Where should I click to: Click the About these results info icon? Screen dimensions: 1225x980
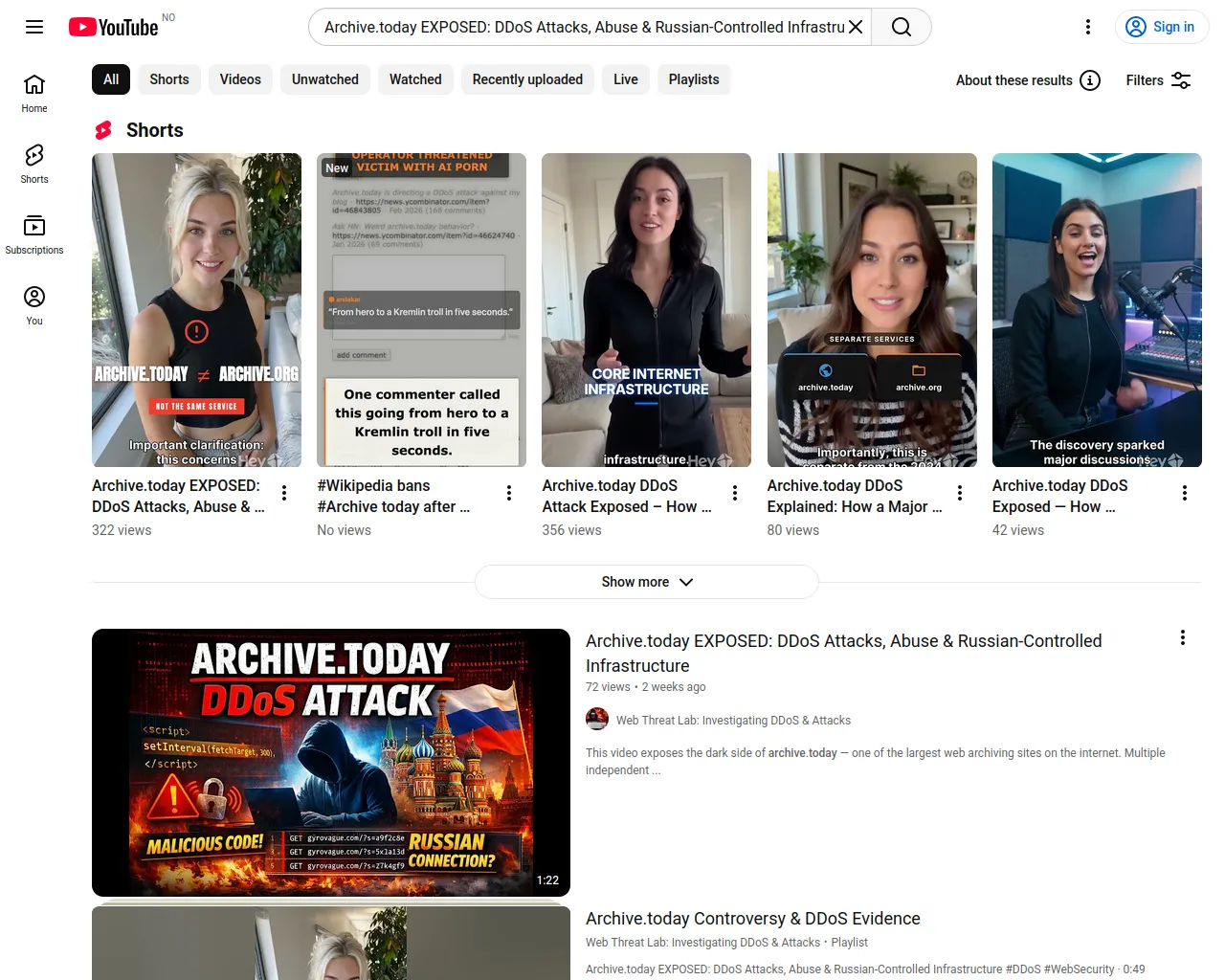1090,80
